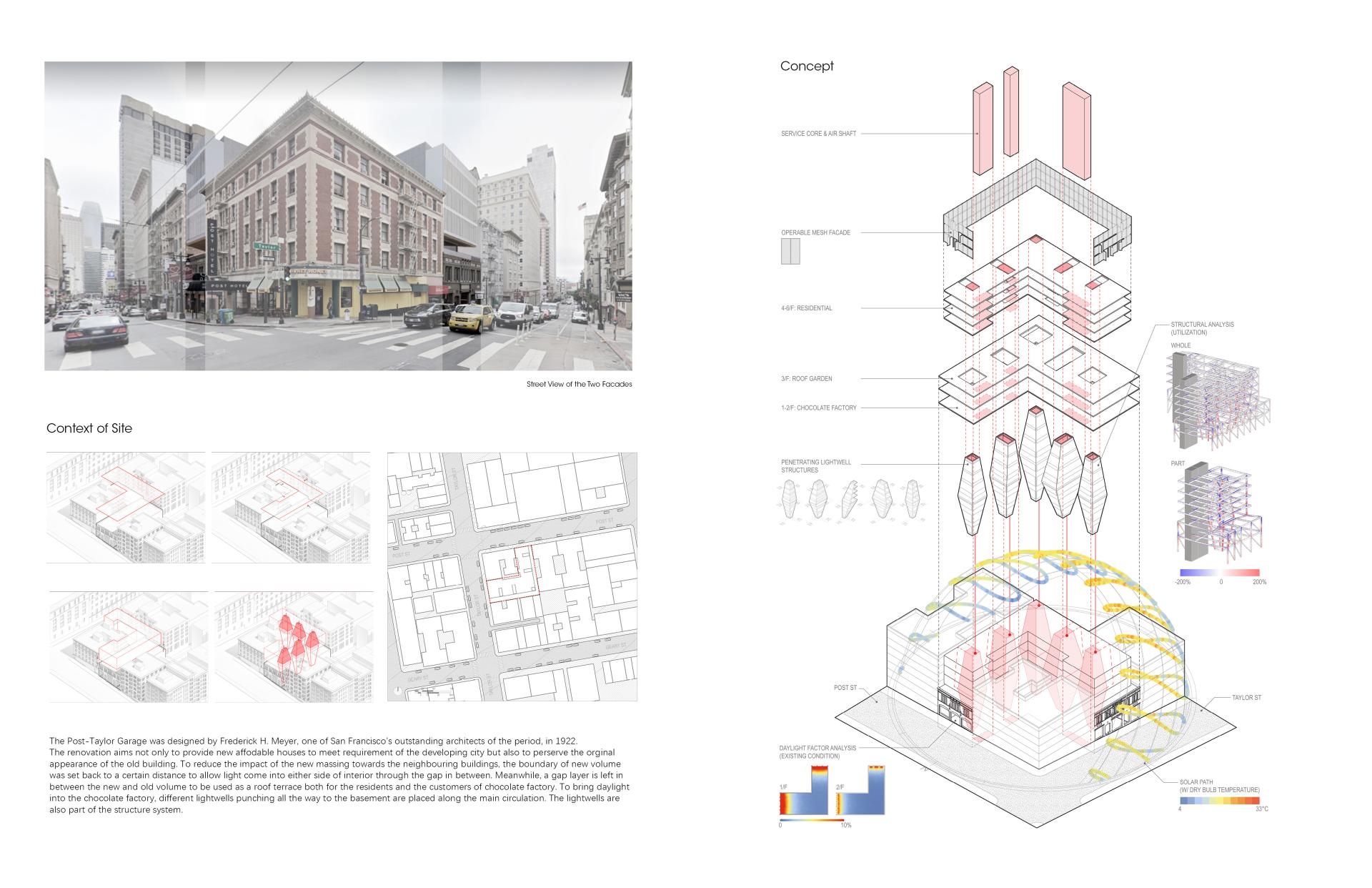
Task: Click the green Taylor street sign in the photo
Action: pyautogui.click(x=267, y=245)
